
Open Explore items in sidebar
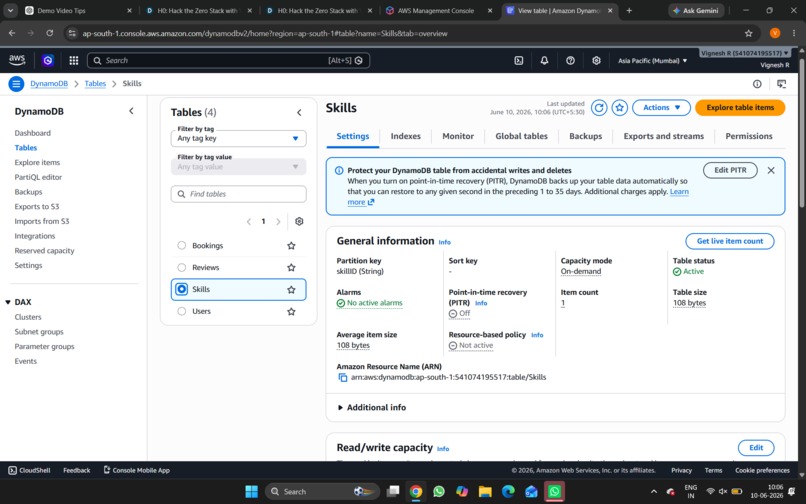[37, 163]
